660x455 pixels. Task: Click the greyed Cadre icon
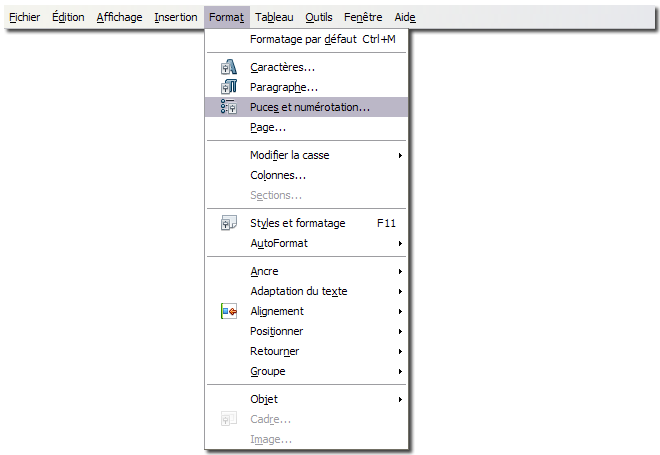229,419
